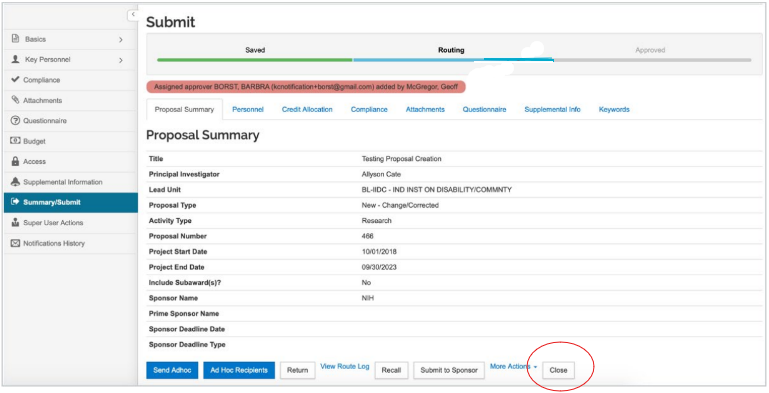Click the Sponsor Name value "NIH"
This screenshot has width=769, height=393.
coord(367,298)
